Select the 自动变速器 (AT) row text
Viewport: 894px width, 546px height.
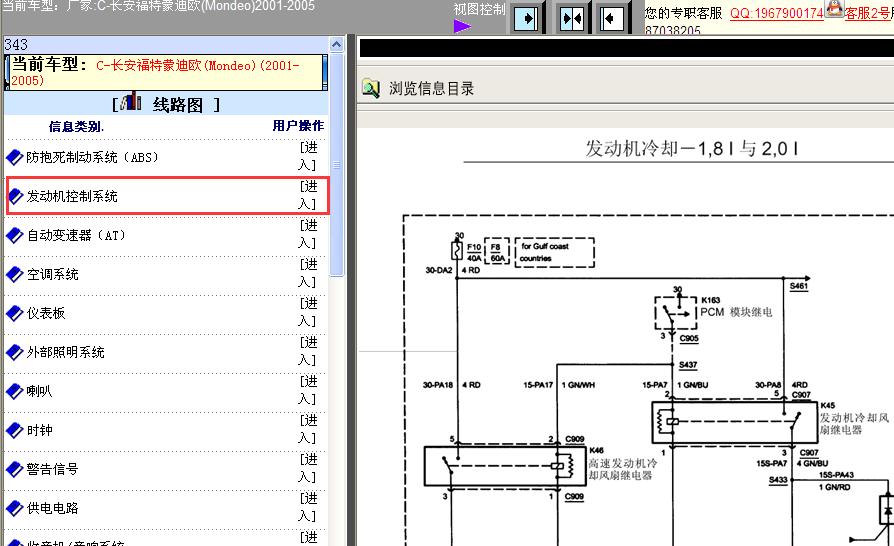pos(76,235)
